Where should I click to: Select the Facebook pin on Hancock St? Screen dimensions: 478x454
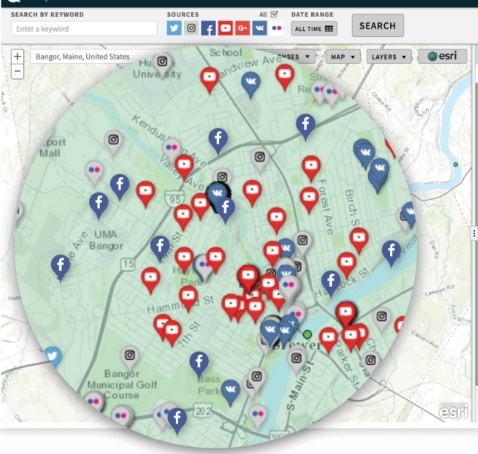coord(331,283)
